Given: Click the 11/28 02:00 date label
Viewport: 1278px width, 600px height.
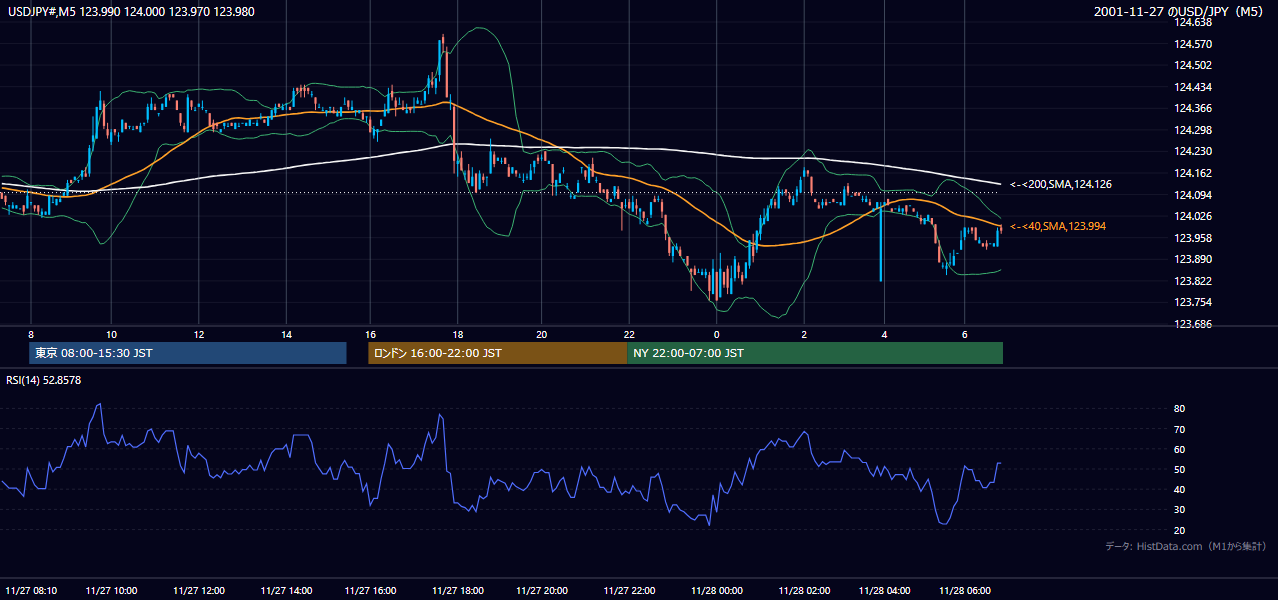Looking at the screenshot, I should tap(803, 590).
